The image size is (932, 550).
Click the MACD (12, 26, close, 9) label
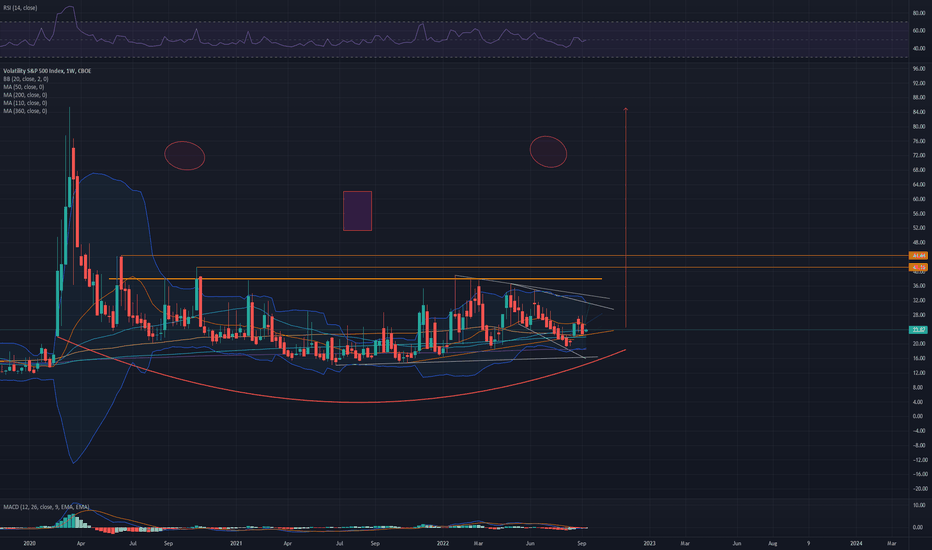pyautogui.click(x=46, y=507)
